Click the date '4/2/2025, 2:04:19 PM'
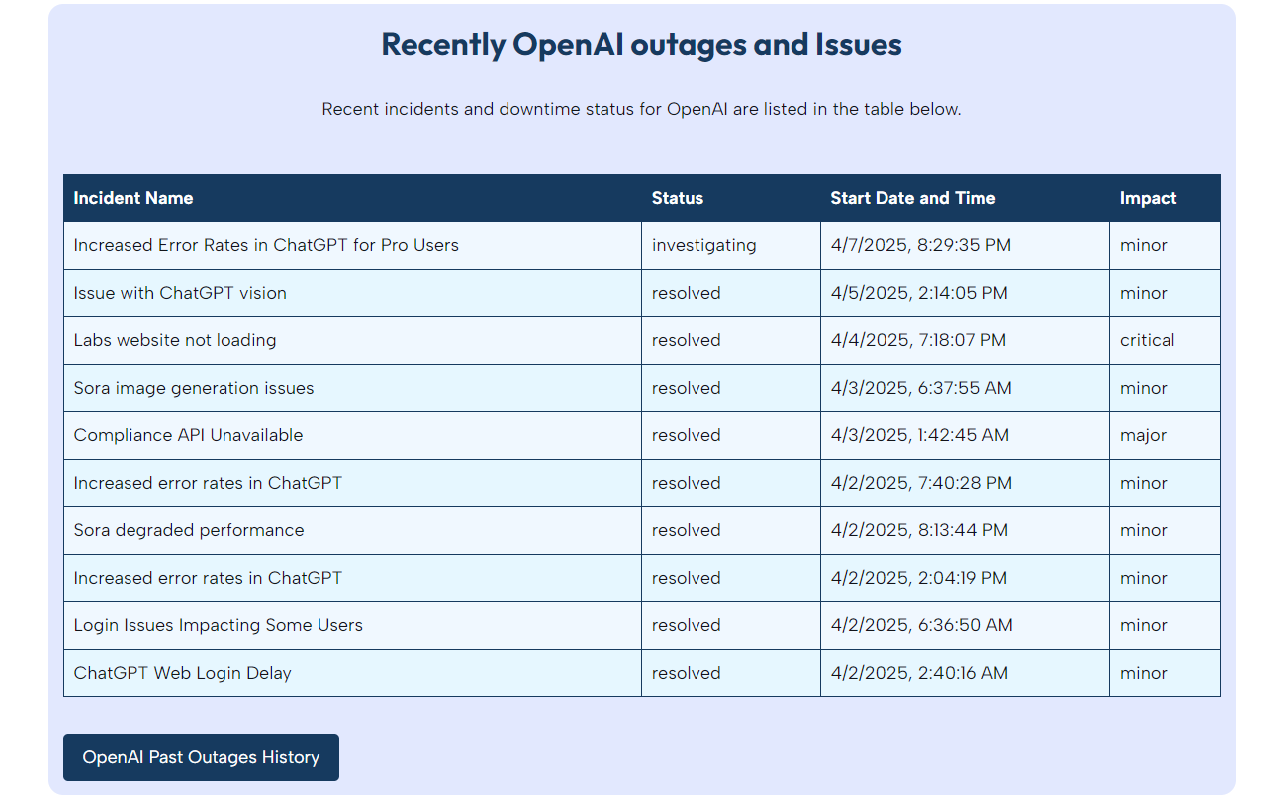 (919, 578)
